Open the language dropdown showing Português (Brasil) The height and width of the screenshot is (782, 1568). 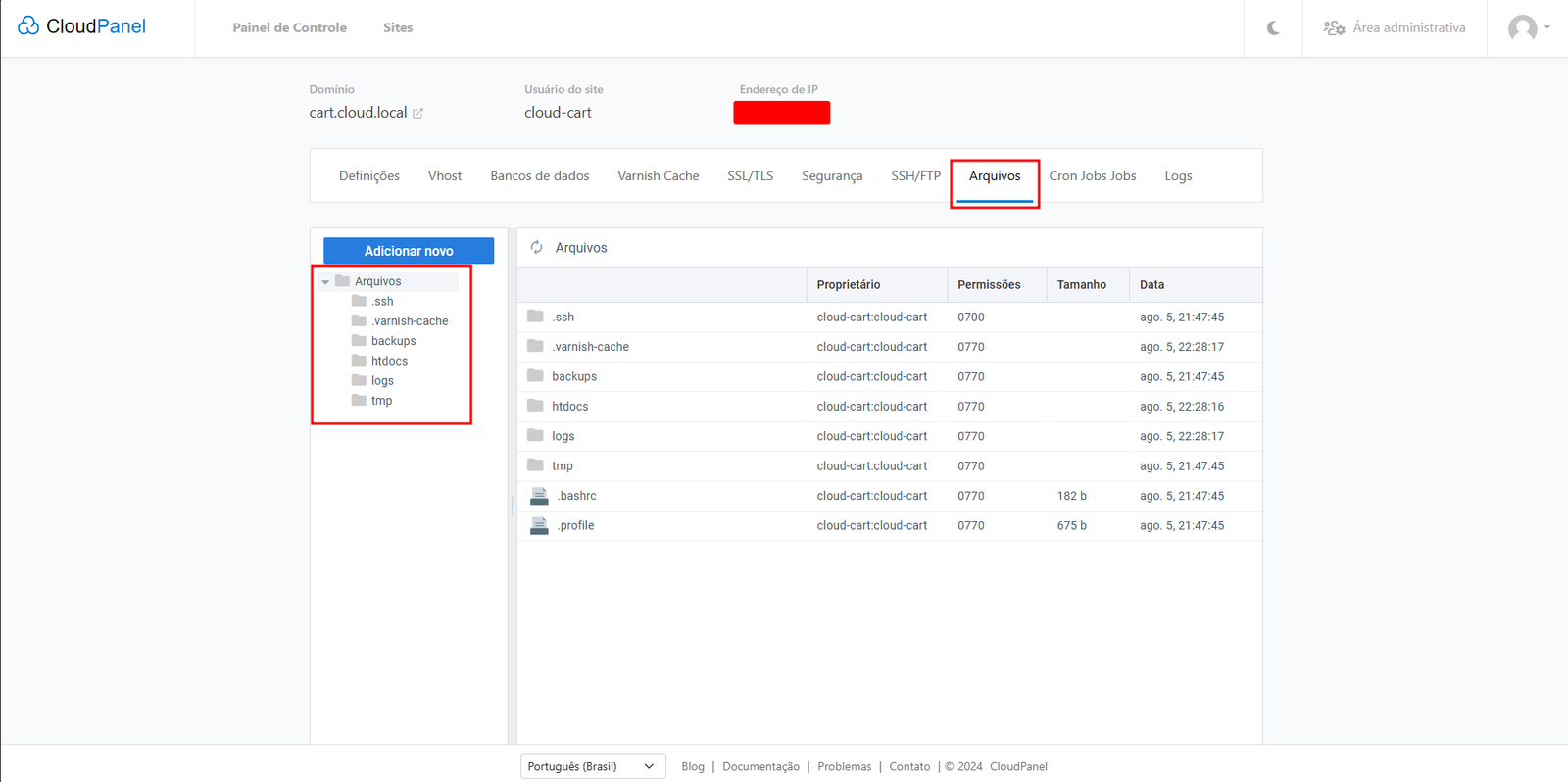592,766
